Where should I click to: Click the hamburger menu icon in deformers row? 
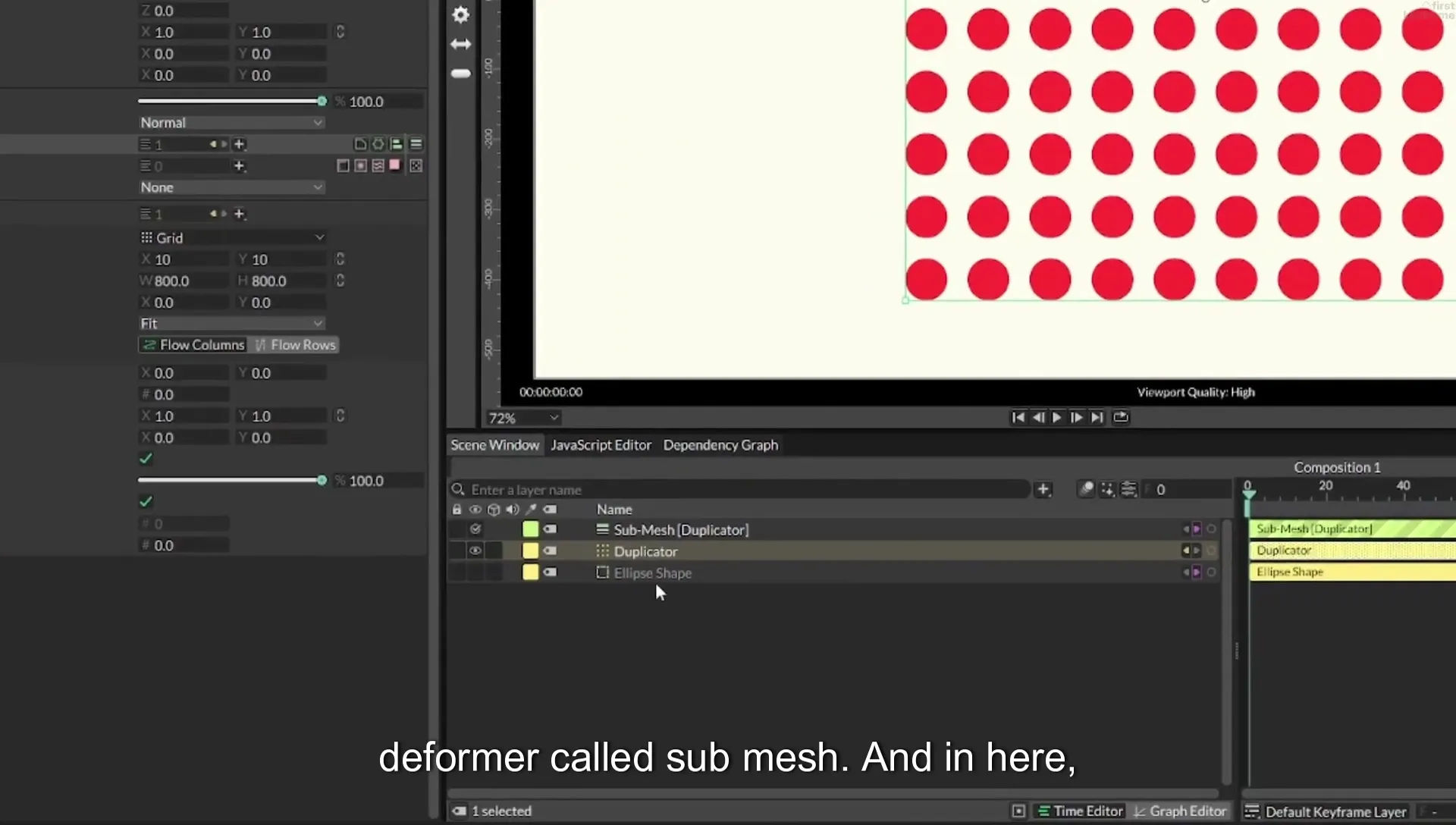tap(416, 144)
